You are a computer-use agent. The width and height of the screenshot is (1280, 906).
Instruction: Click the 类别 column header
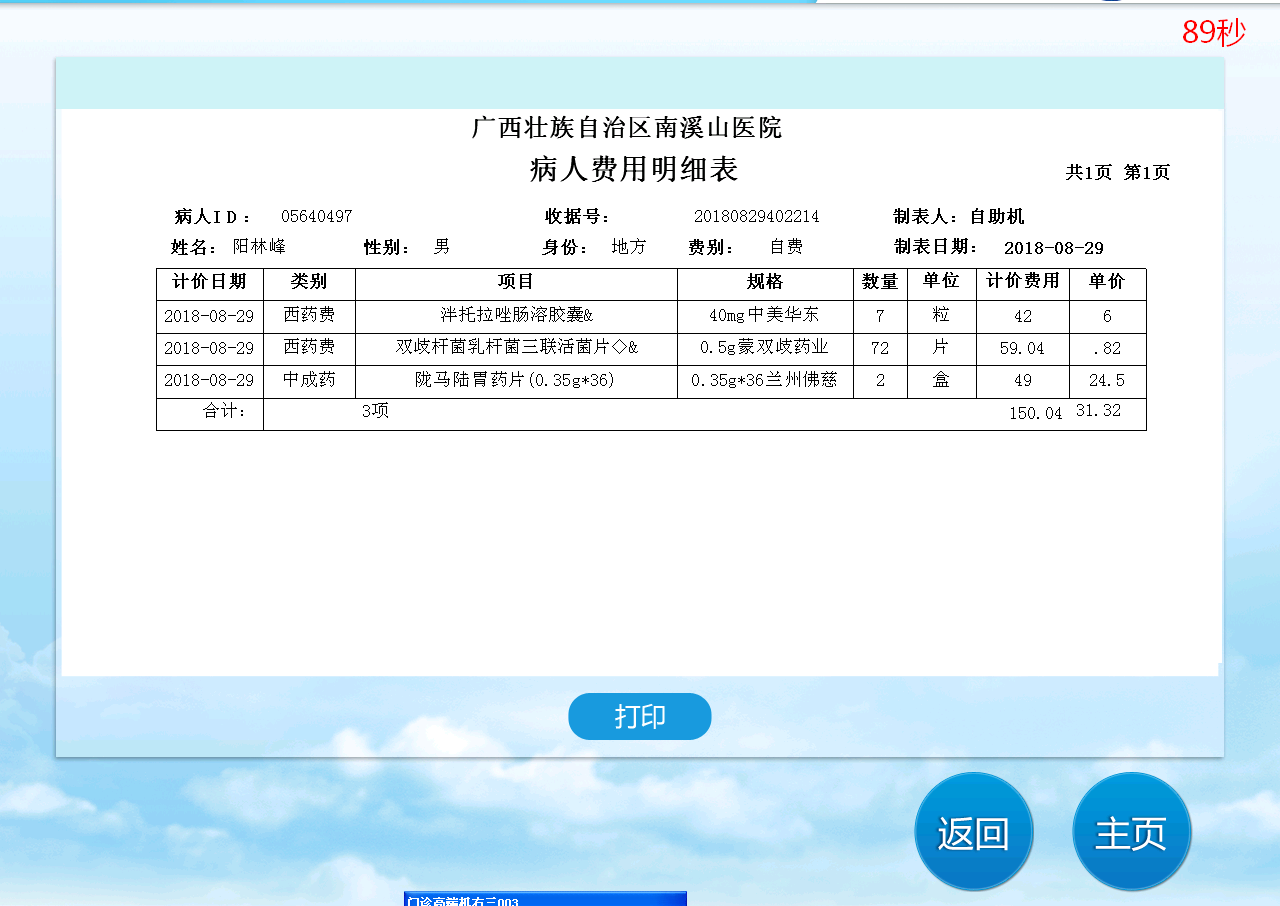[309, 283]
